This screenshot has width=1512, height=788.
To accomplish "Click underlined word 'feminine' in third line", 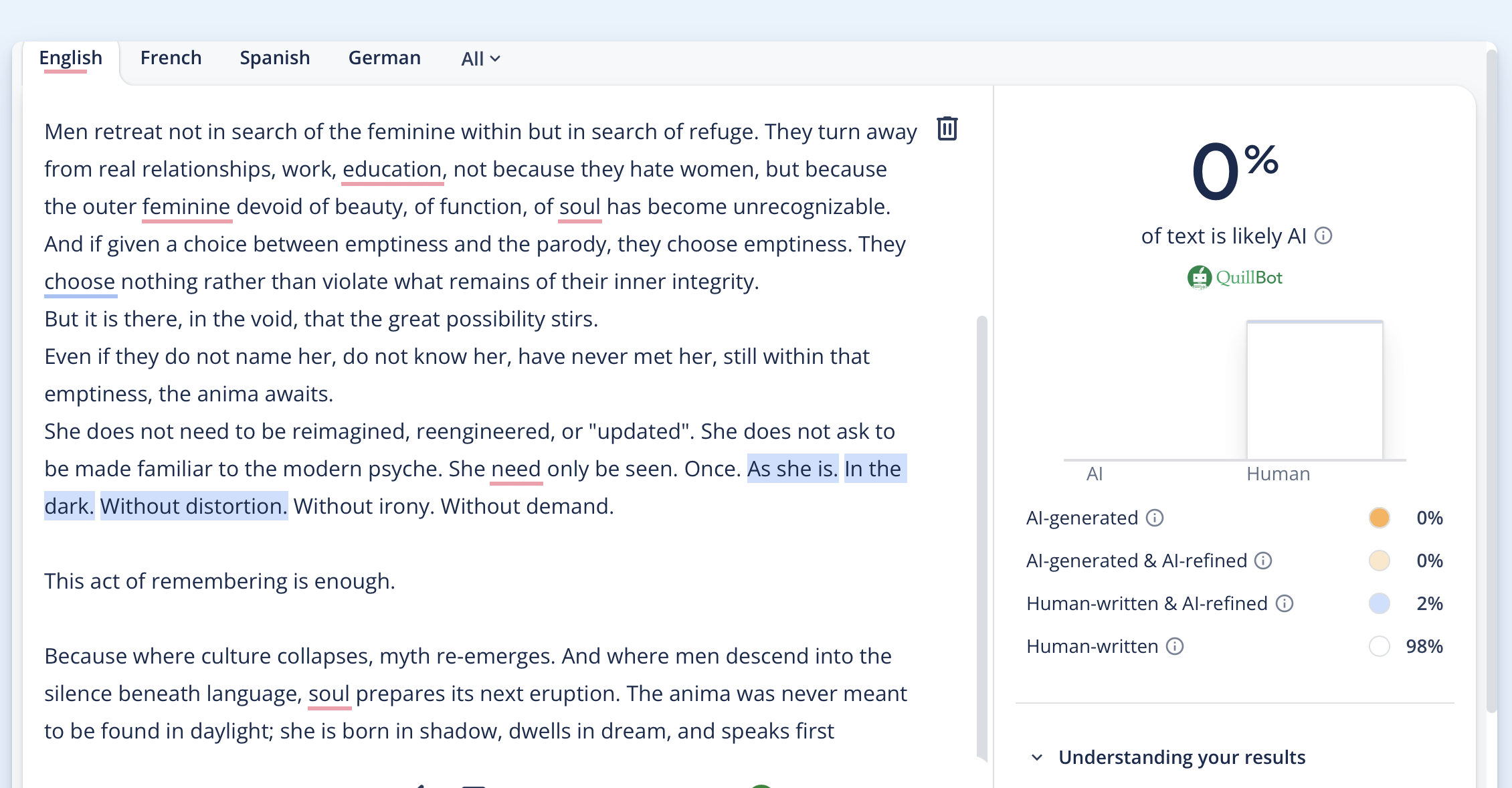I will point(187,207).
